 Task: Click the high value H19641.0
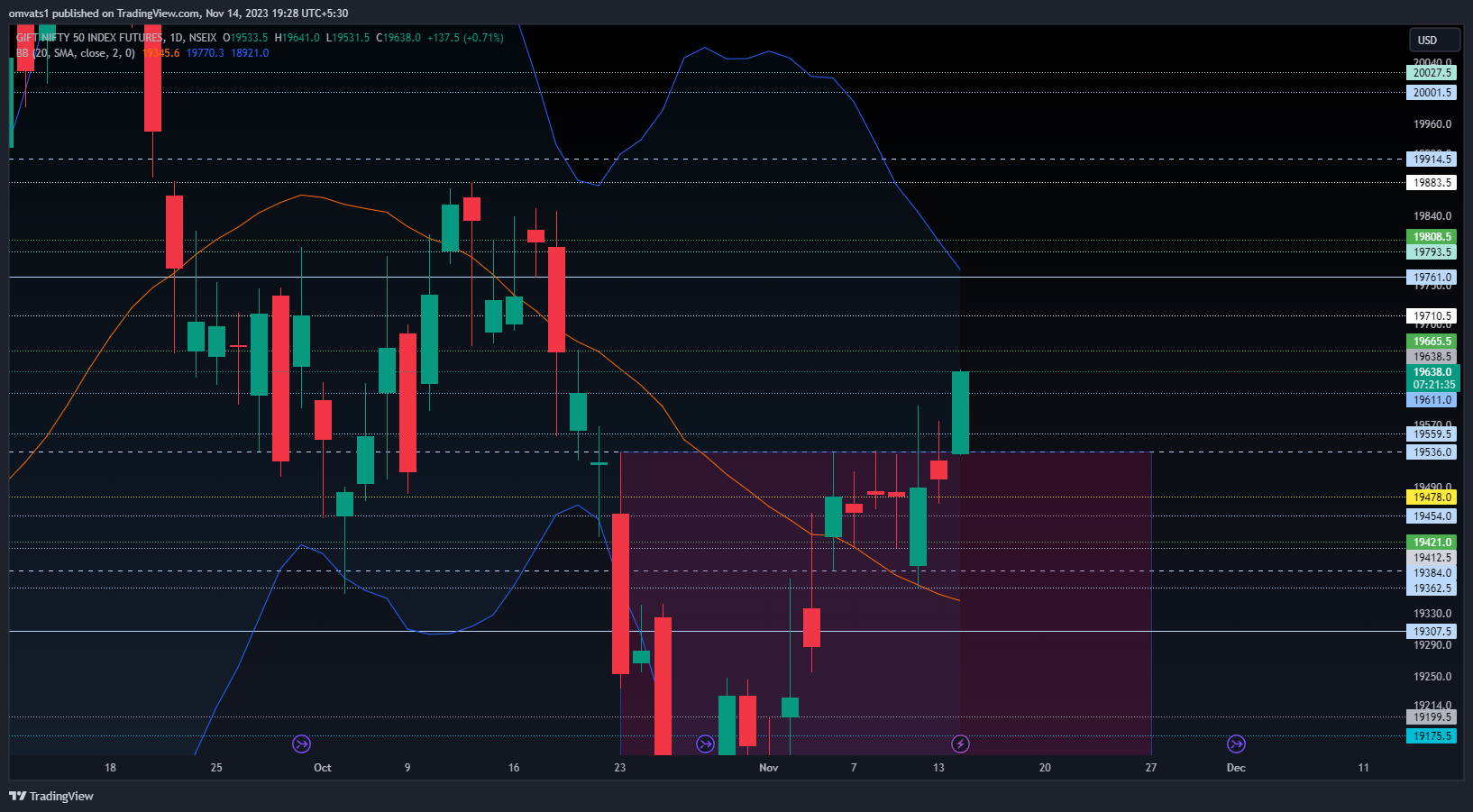[x=297, y=38]
